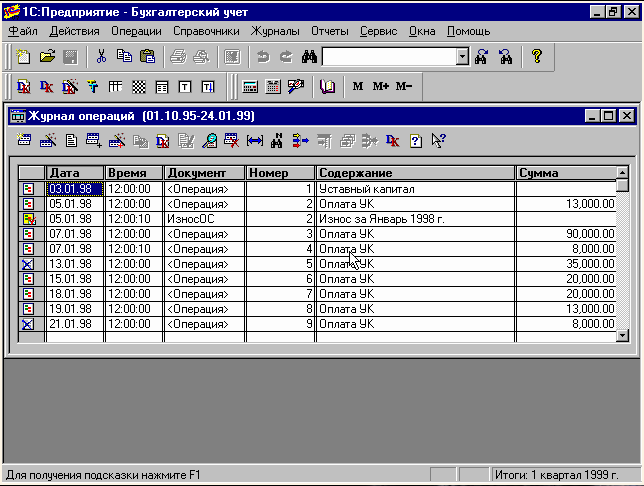This screenshot has width=644, height=486.
Task: Click the 12:00:10 time cell of ИзносОС row
Action: click(x=134, y=219)
